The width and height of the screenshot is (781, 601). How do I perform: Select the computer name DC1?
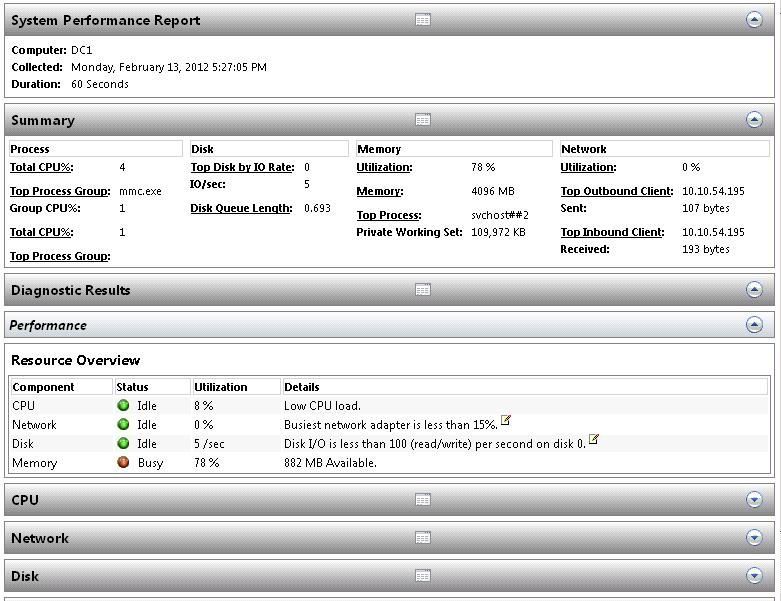point(82,50)
